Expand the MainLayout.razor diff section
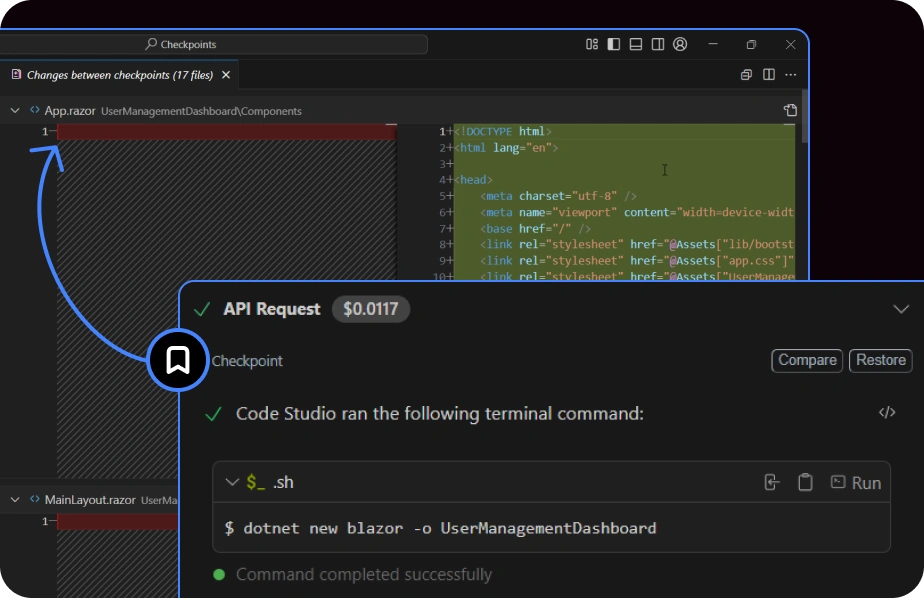The image size is (924, 598). [x=14, y=500]
